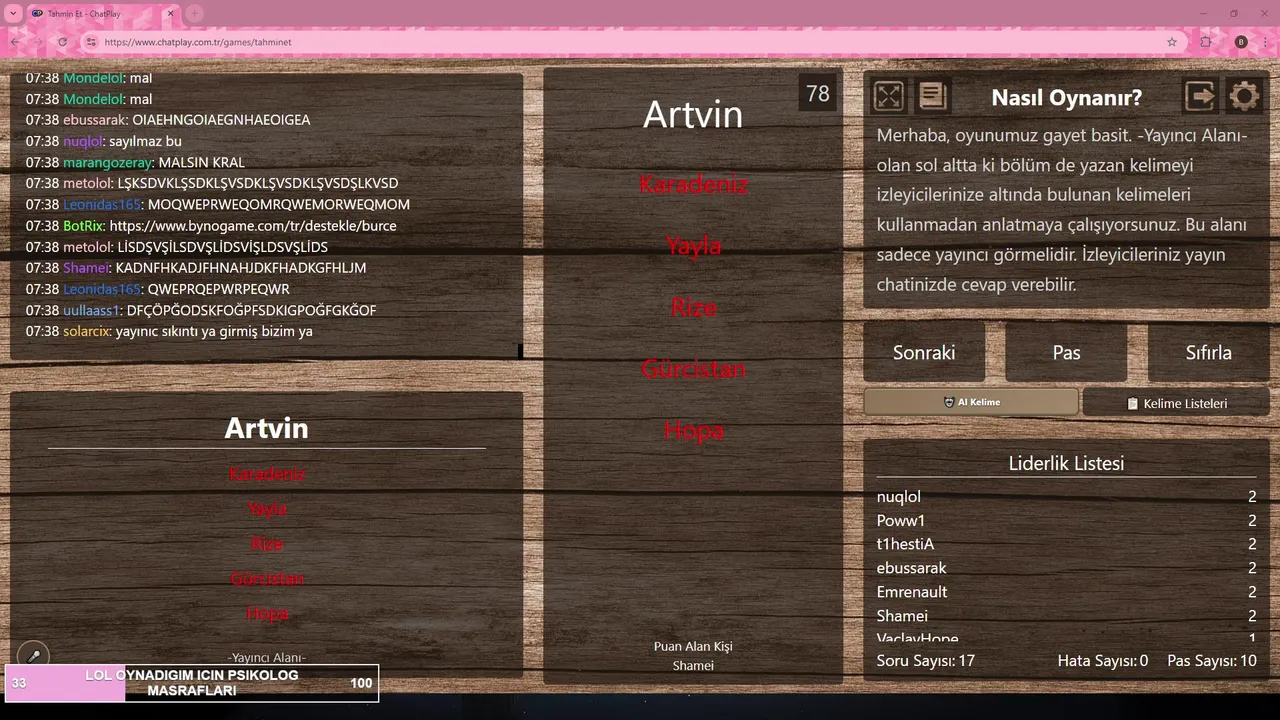Click Artvin heading in Yayıncı Alanı

point(266,428)
